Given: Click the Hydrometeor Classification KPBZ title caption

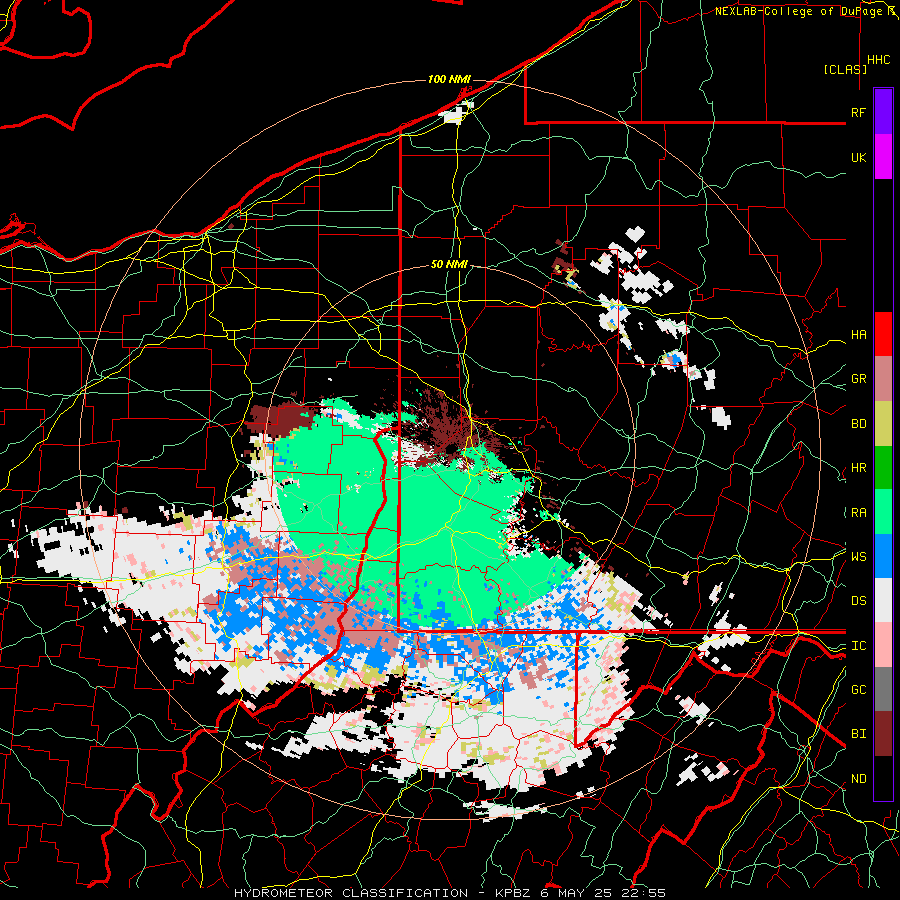Looking at the screenshot, I should [x=449, y=893].
